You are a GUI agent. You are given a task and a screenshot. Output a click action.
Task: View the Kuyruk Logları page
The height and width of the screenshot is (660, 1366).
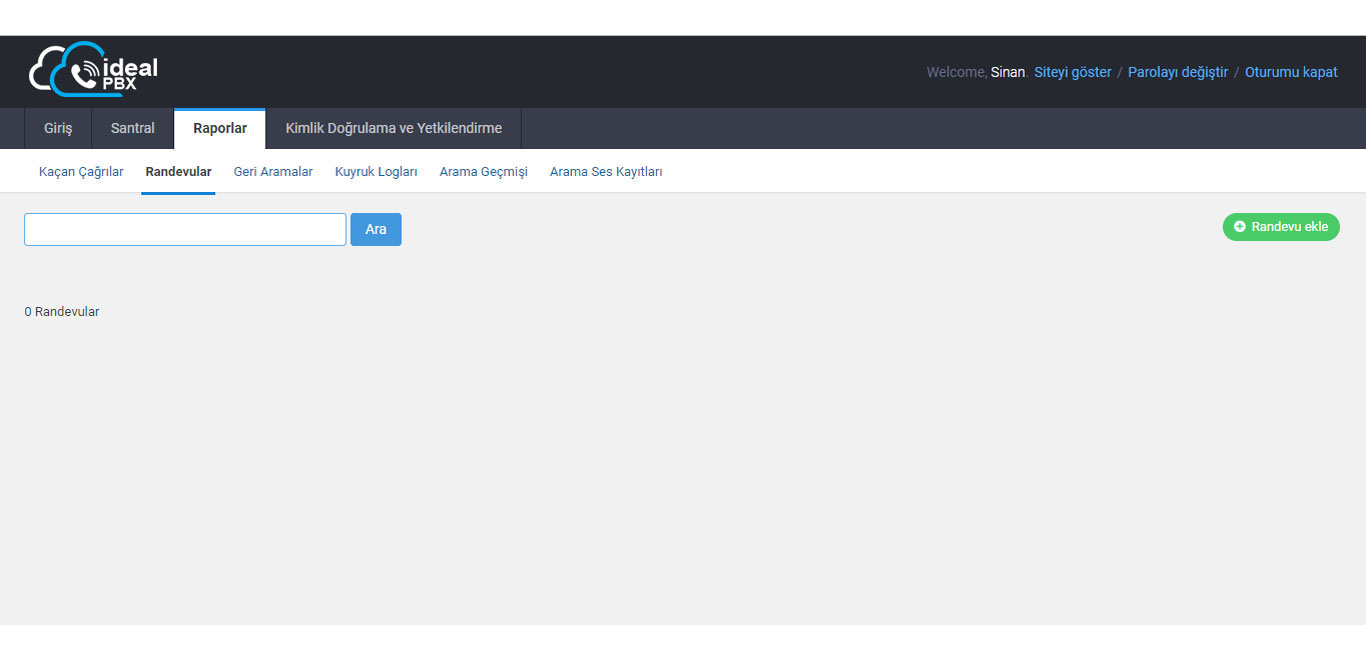click(x=376, y=172)
